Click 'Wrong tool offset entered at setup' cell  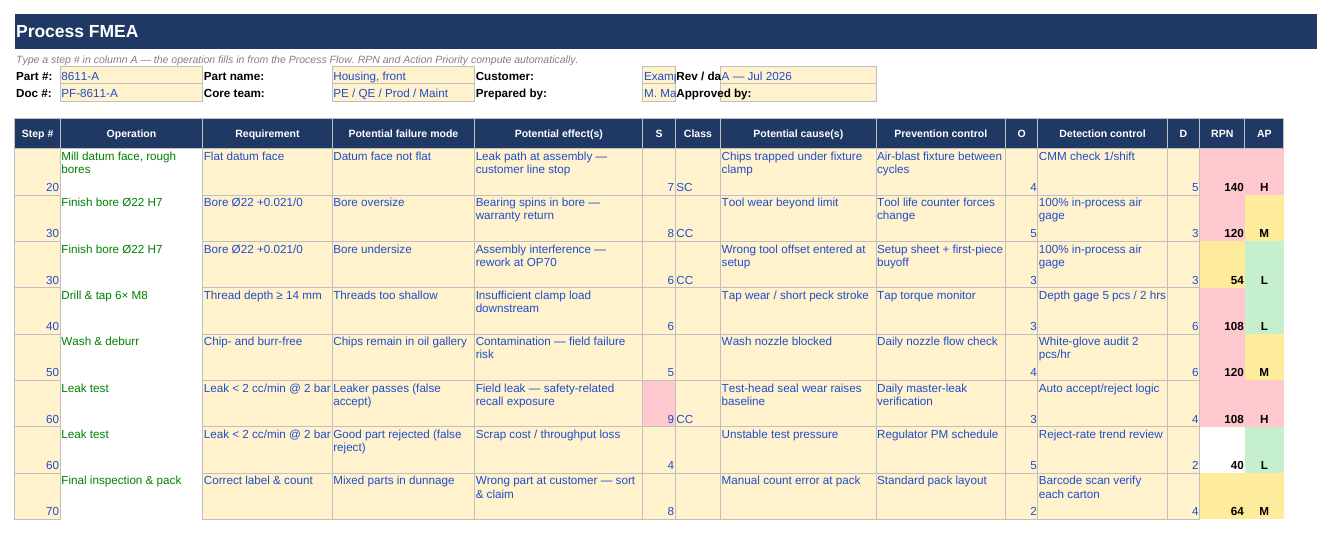798,265
